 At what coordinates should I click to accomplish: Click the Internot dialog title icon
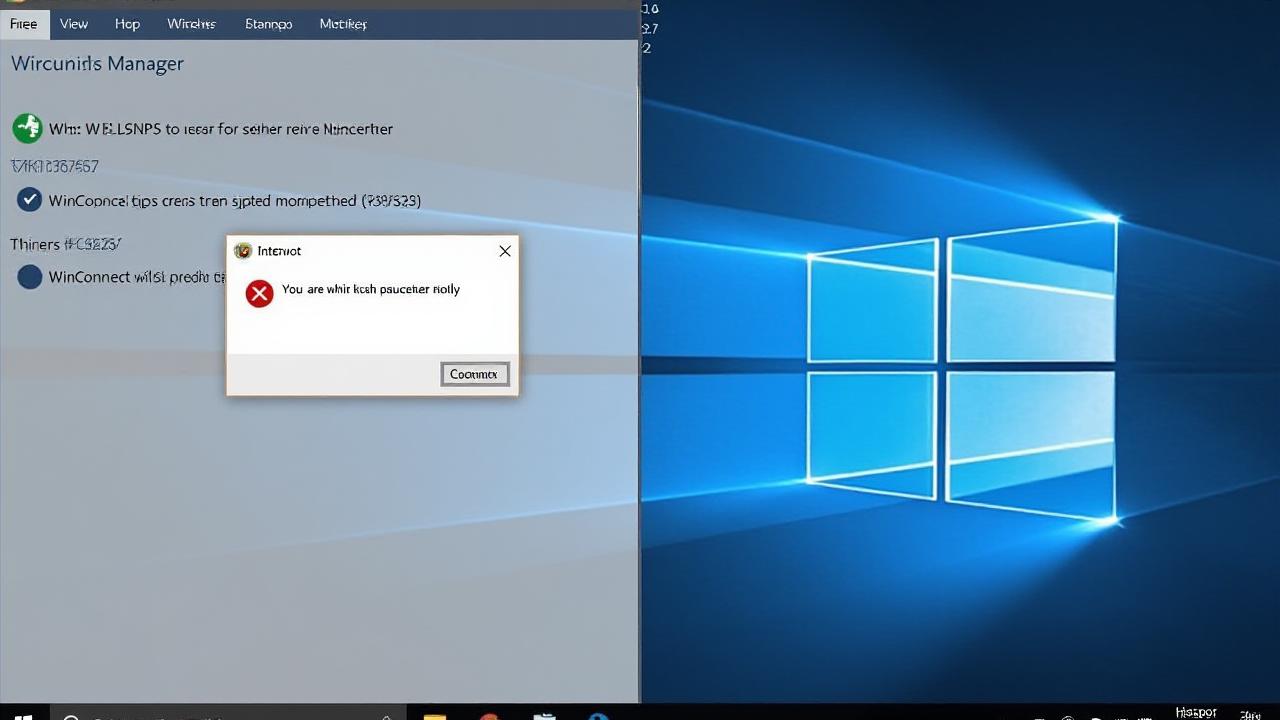click(243, 251)
